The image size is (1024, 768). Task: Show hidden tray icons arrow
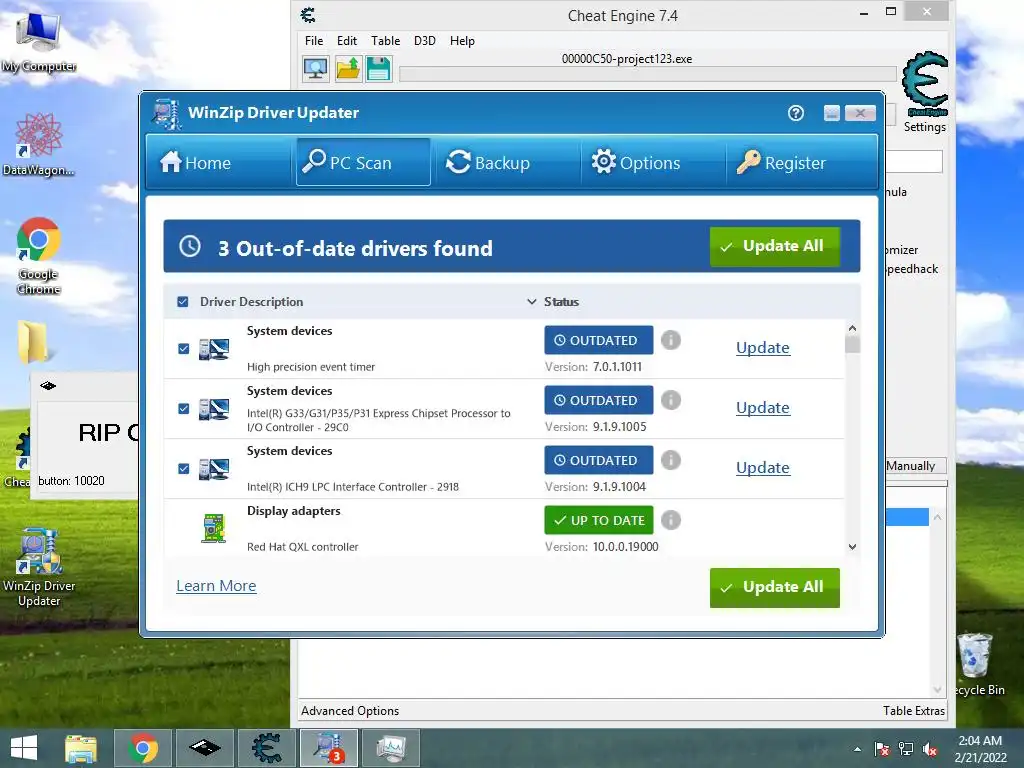(857, 749)
